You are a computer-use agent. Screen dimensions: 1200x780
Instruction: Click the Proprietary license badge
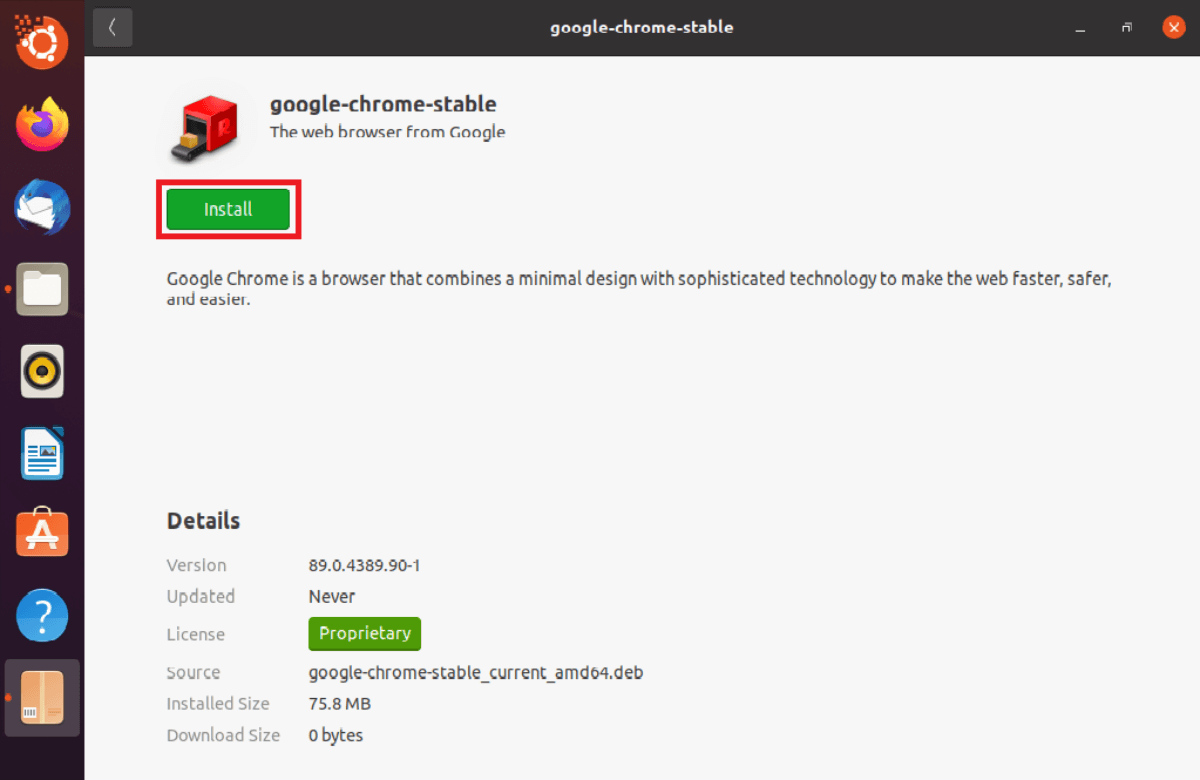point(364,633)
